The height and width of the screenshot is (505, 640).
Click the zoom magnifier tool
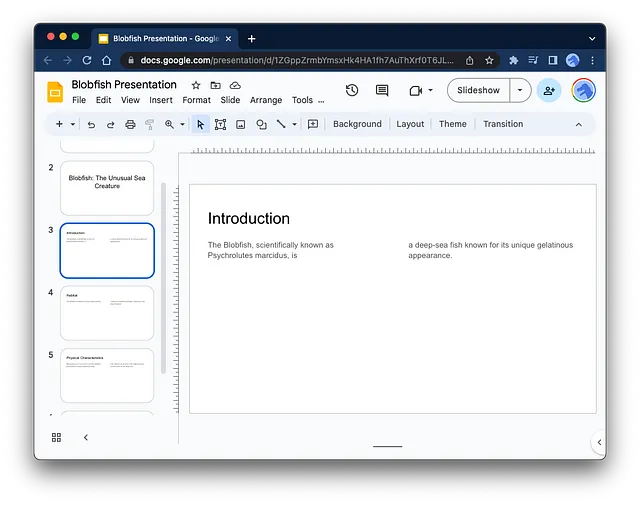(169, 124)
